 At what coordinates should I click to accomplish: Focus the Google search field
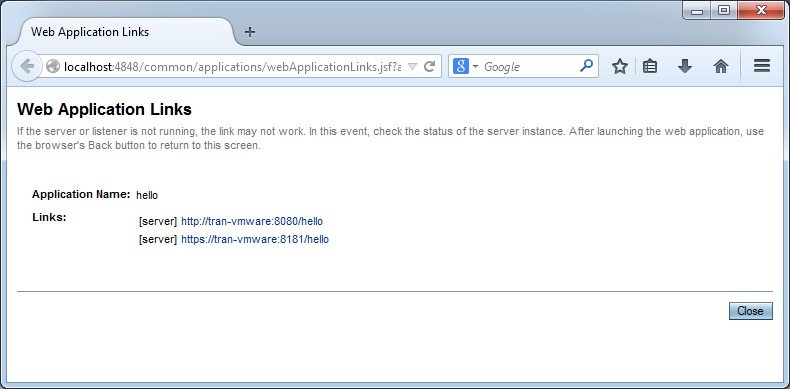coord(530,67)
